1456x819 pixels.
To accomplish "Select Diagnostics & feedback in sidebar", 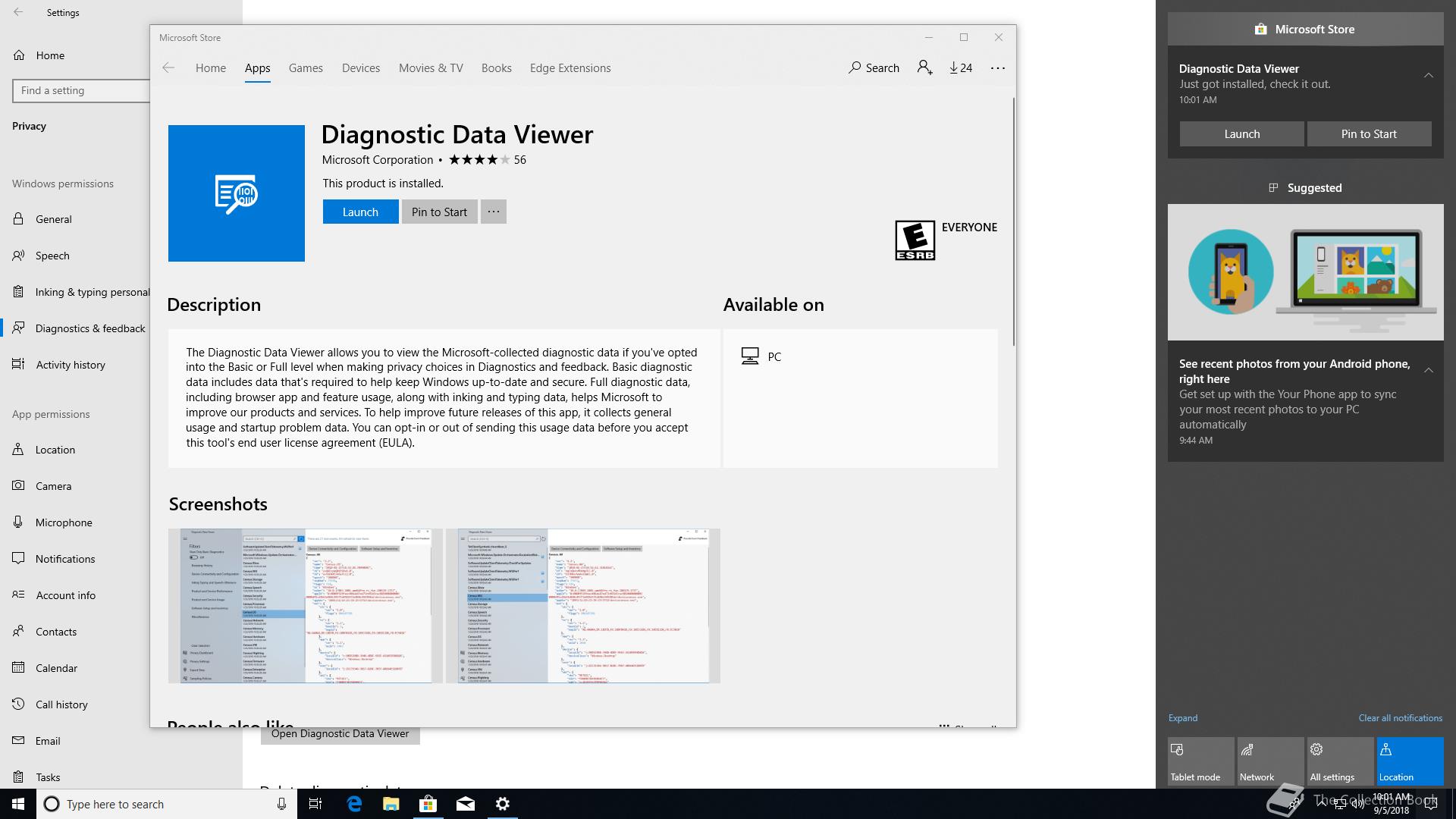I will coord(75,328).
